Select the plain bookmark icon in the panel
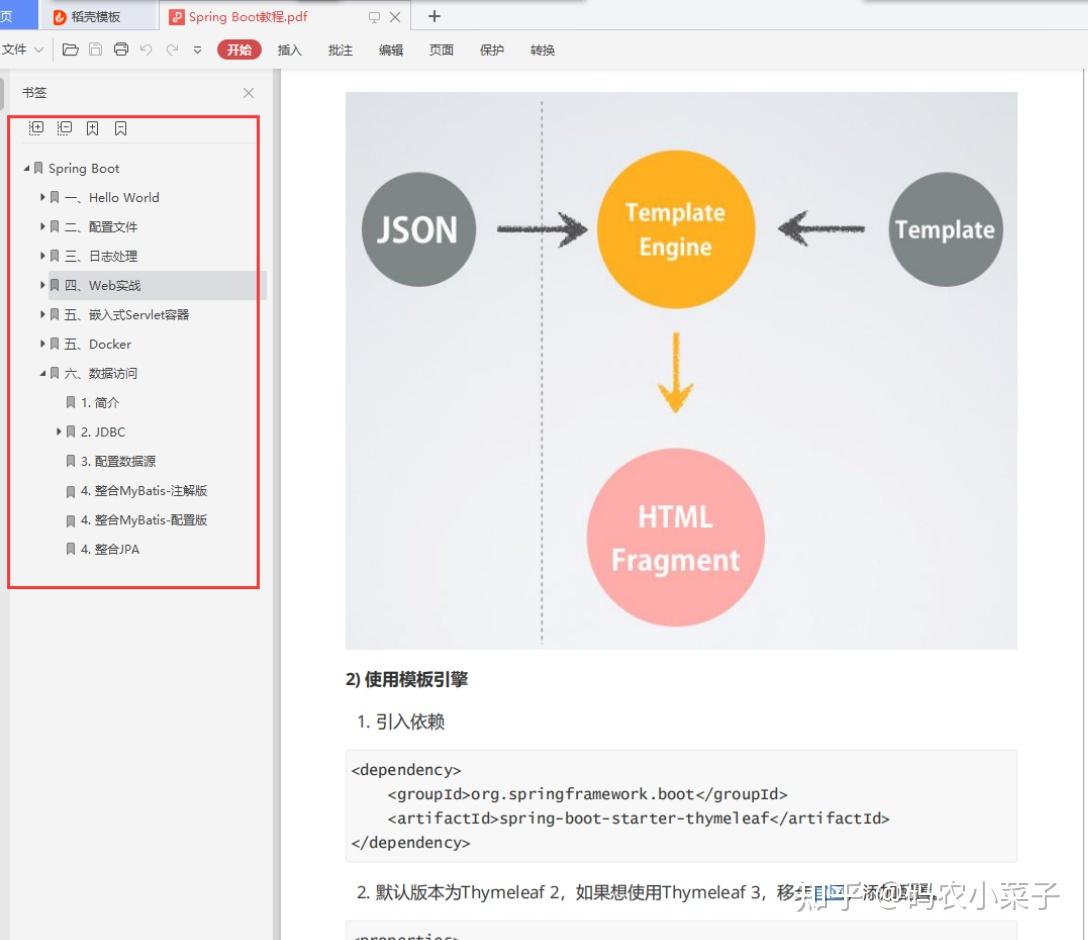The height and width of the screenshot is (940, 1088). pos(120,128)
